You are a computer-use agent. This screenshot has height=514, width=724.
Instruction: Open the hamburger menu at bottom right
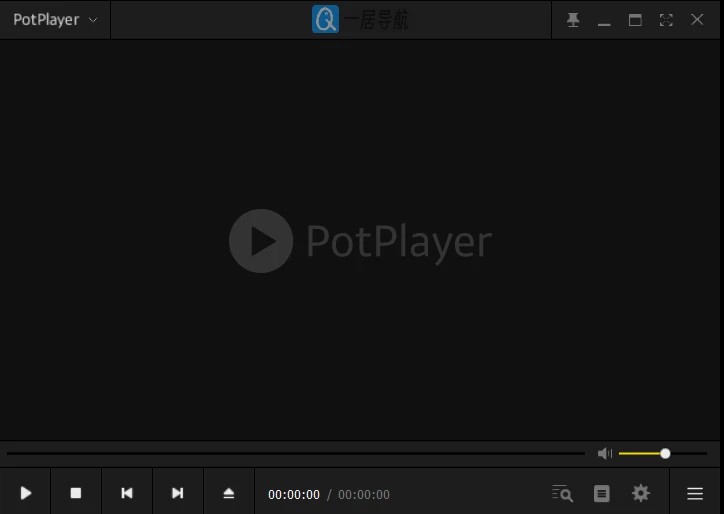pyautogui.click(x=695, y=494)
